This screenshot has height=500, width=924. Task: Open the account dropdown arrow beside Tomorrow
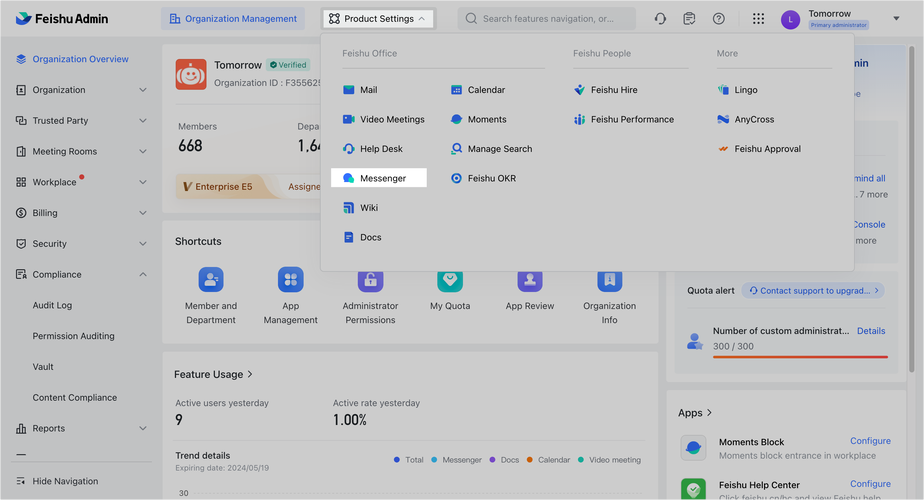[x=896, y=19]
